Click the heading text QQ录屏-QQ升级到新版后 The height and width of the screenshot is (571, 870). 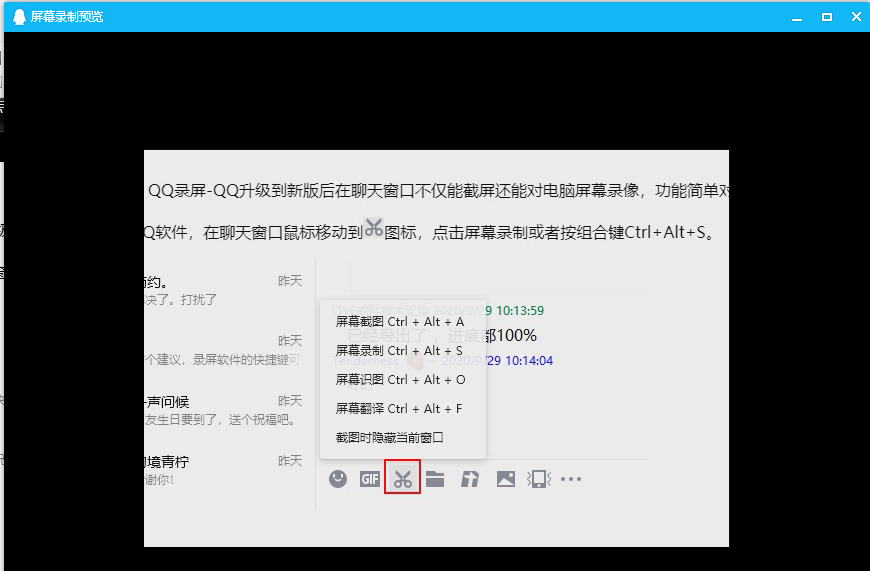tap(241, 191)
